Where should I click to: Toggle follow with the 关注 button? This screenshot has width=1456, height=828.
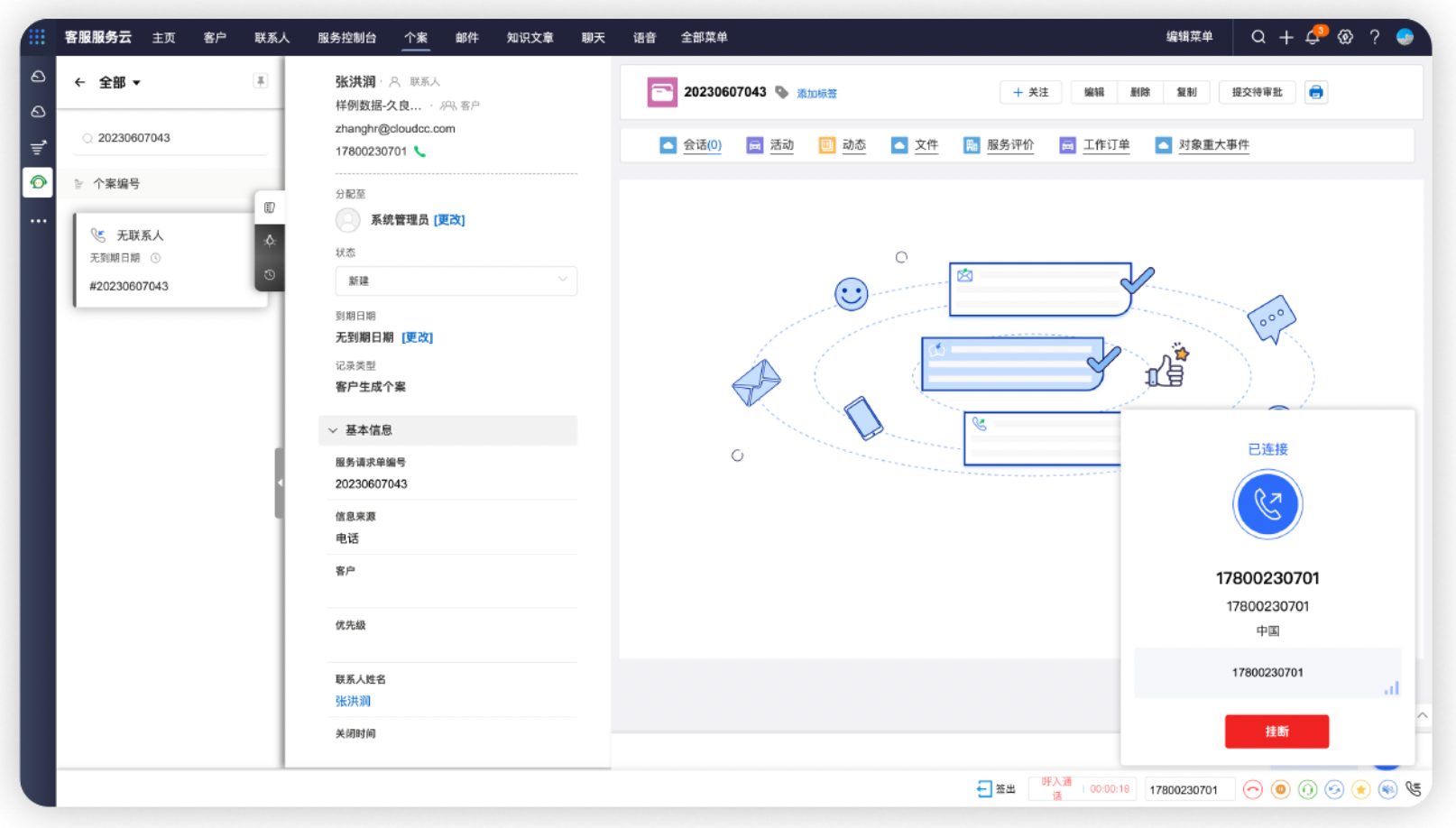[x=1030, y=92]
